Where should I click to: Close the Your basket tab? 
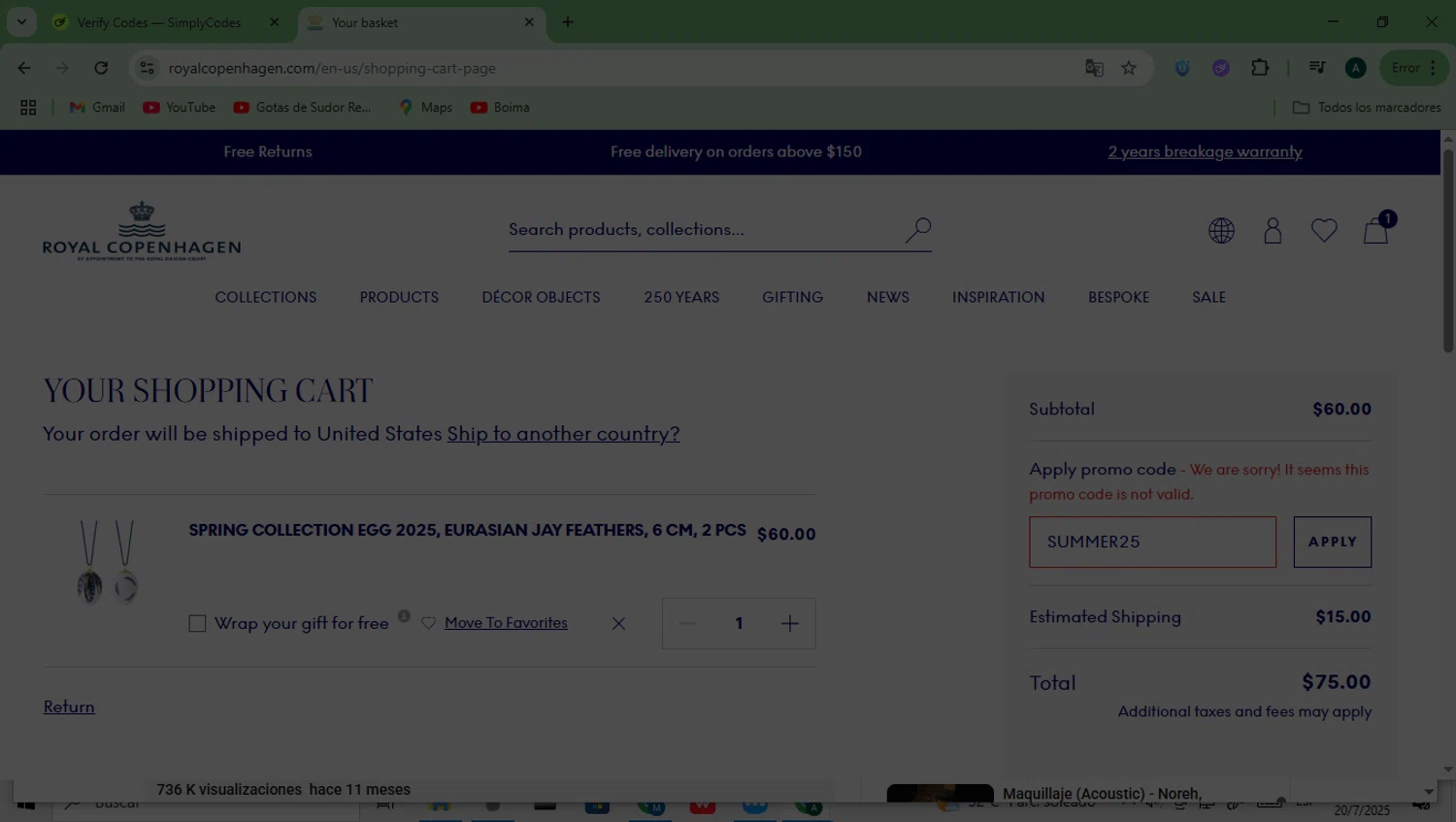(529, 22)
